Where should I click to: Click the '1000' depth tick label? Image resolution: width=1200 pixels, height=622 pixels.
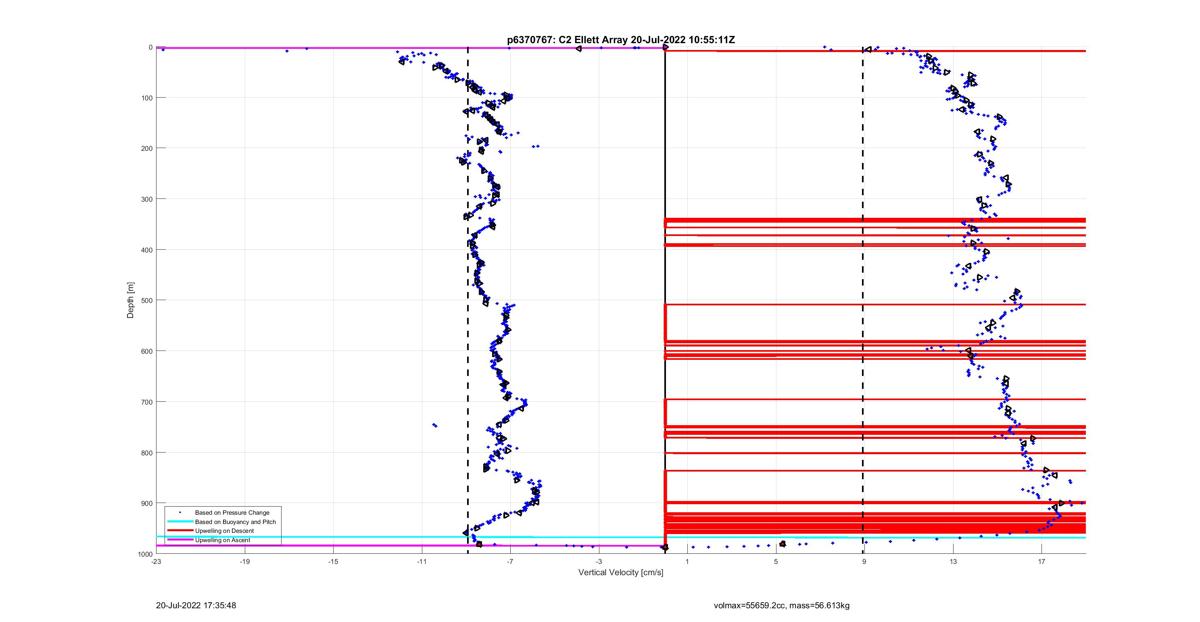pyautogui.click(x=143, y=554)
